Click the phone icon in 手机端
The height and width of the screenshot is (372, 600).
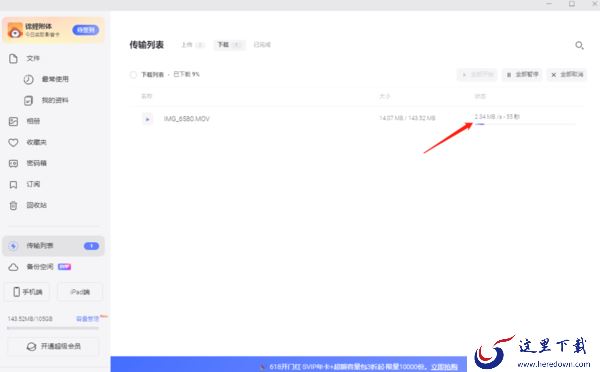(x=16, y=292)
